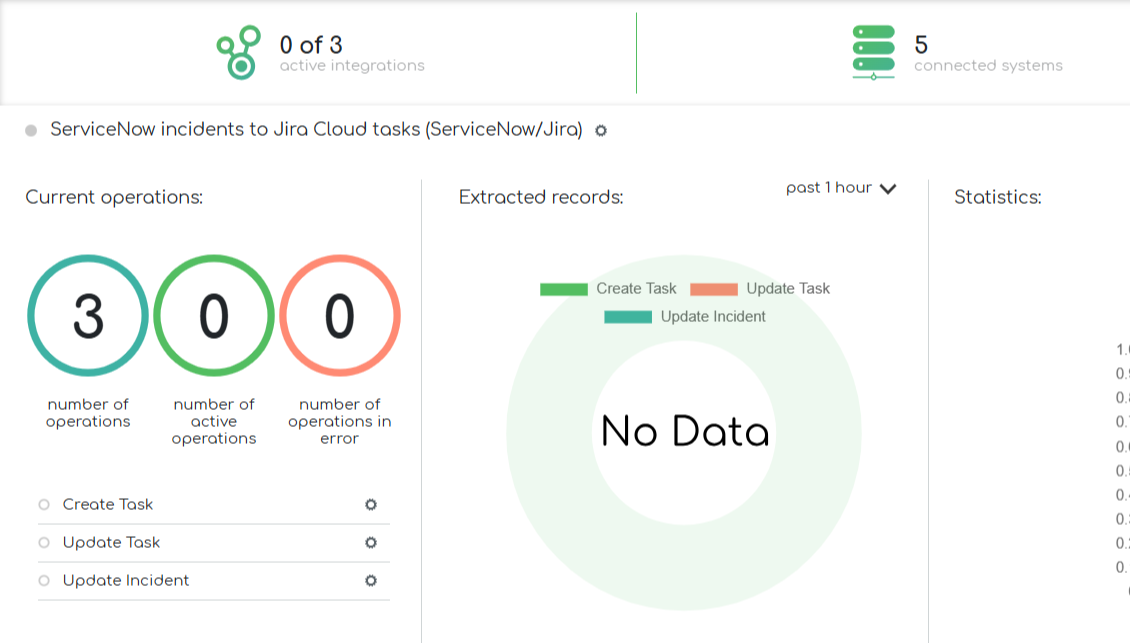The width and height of the screenshot is (1130, 643).
Task: Toggle the Update Task status circle
Action: (44, 543)
